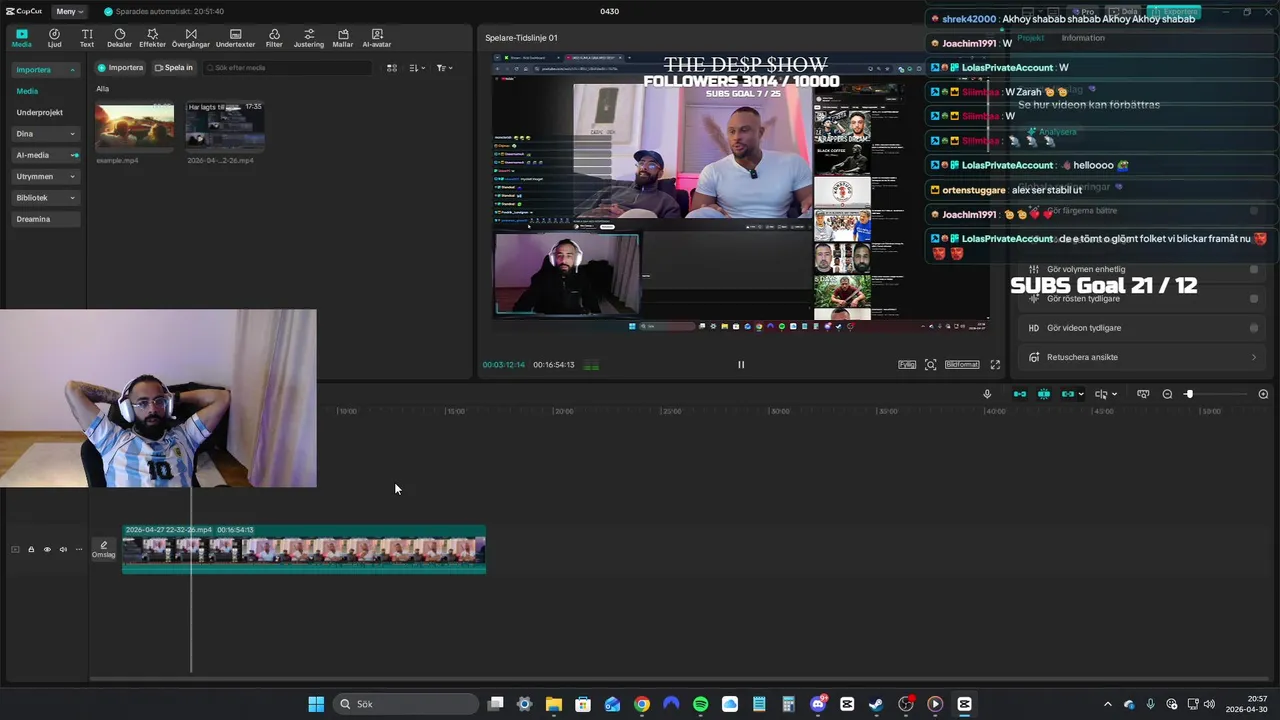Click the microphone voice-over record icon
This screenshot has width=1280, height=720.
[x=987, y=394]
